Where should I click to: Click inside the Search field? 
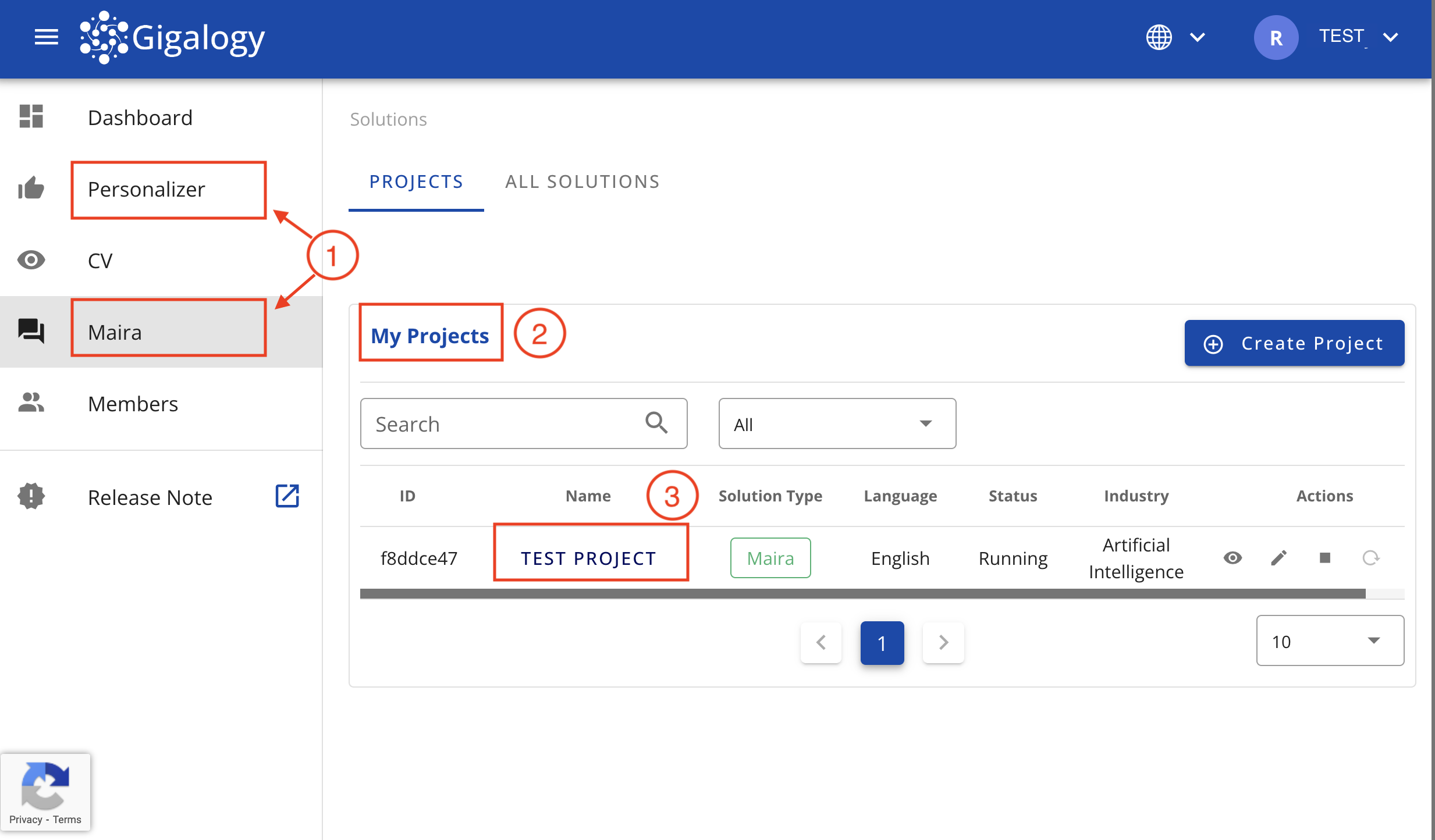point(500,423)
